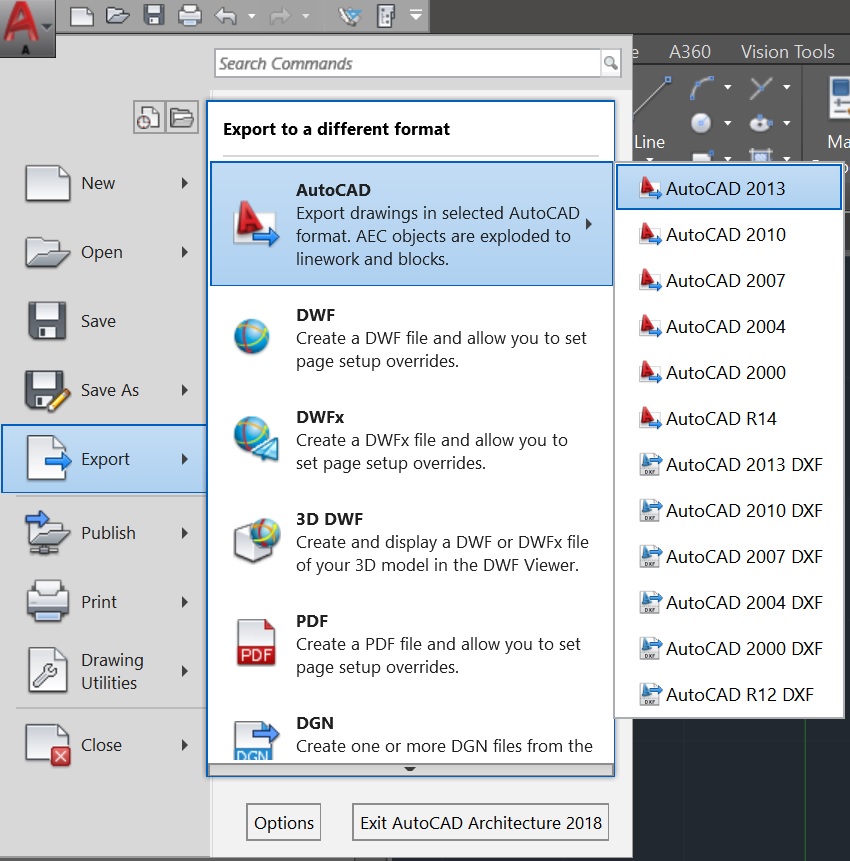Viewport: 850px width, 861px height.
Task: Open the Redo history dropdown arrow
Action: (x=306, y=16)
